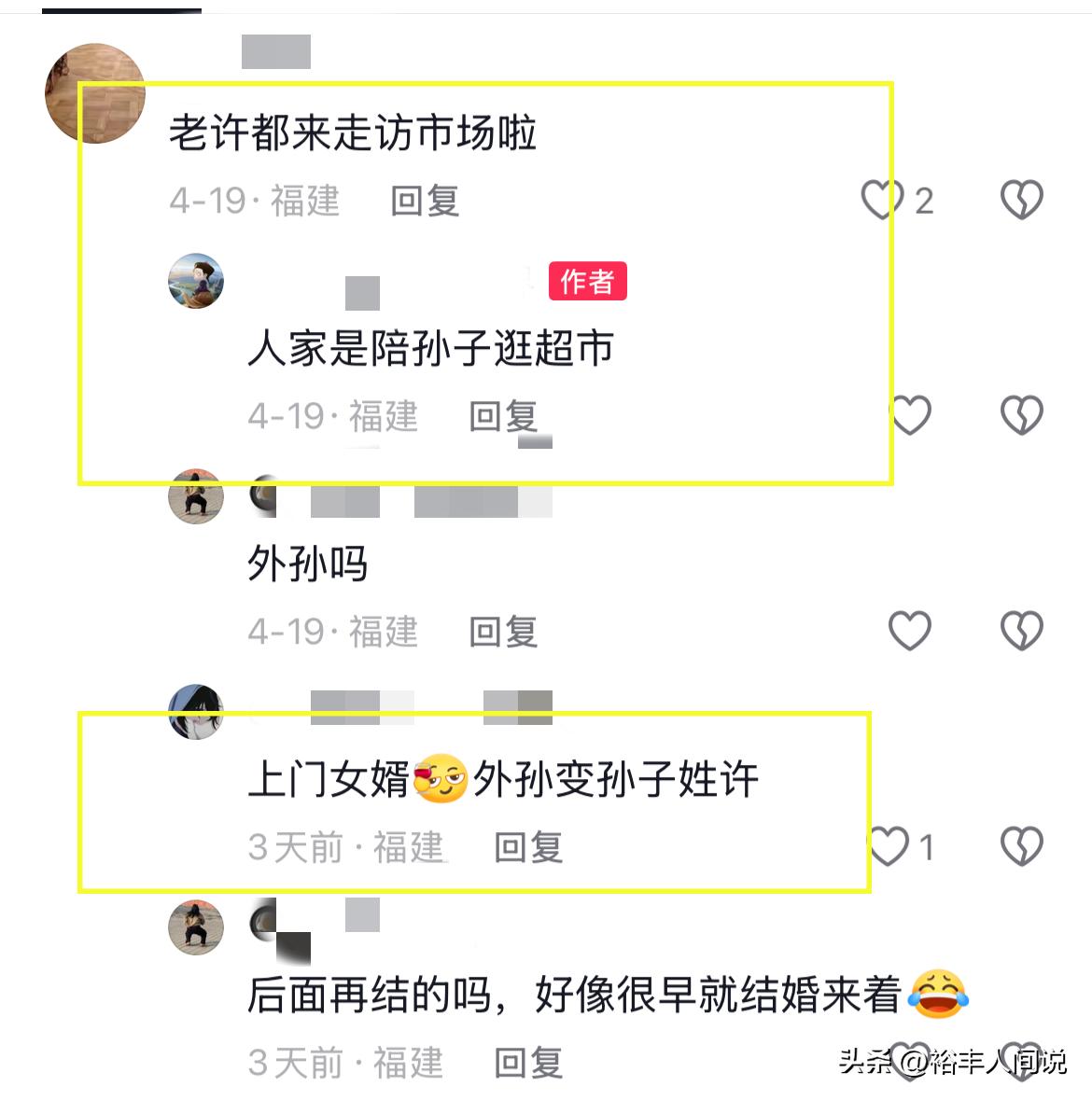Open the author's cartoon avatar
This screenshot has height=1100, width=1092.
click(196, 281)
